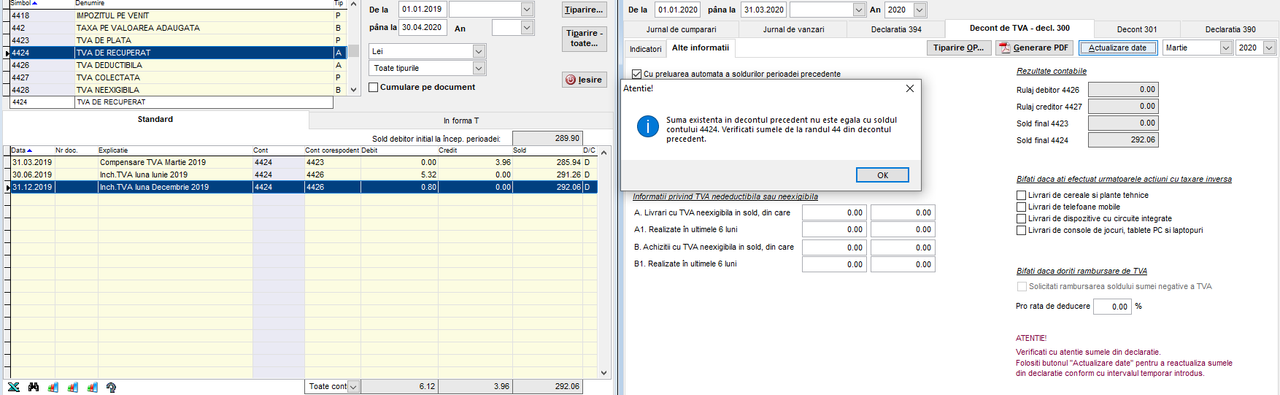
Task: Click first field of B. Achizitii cu TVA neexigibila
Action: coord(834,247)
